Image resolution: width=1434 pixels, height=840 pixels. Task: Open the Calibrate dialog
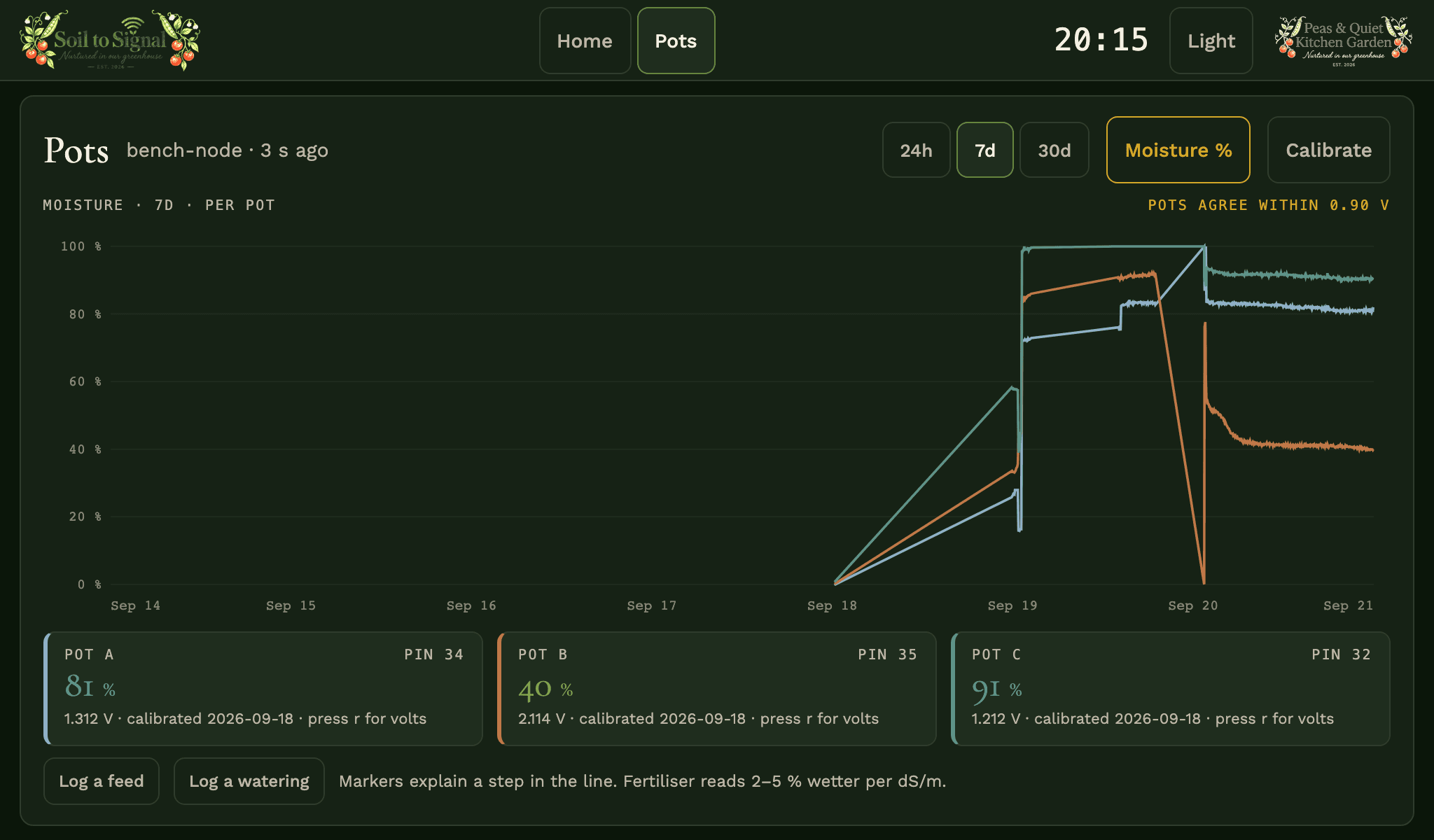(1328, 150)
